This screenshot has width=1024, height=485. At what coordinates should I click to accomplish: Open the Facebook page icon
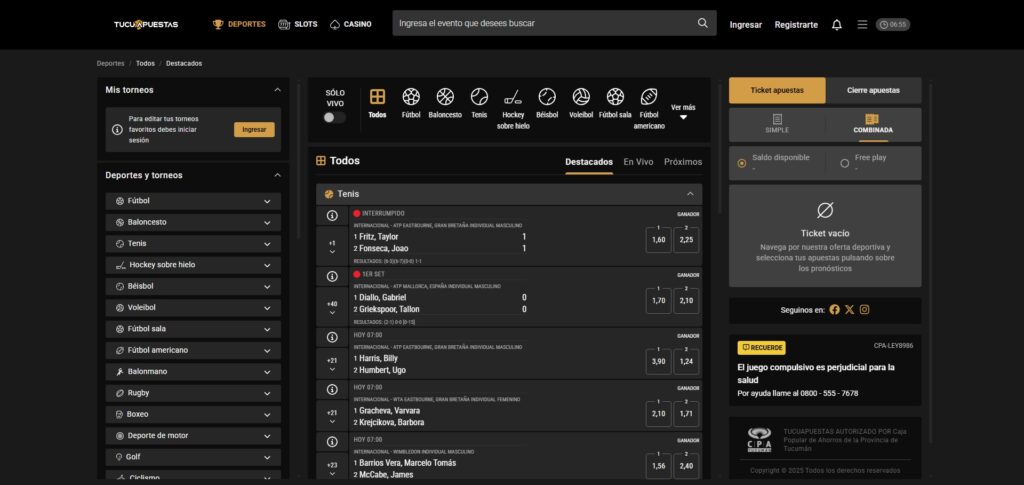[x=835, y=310]
